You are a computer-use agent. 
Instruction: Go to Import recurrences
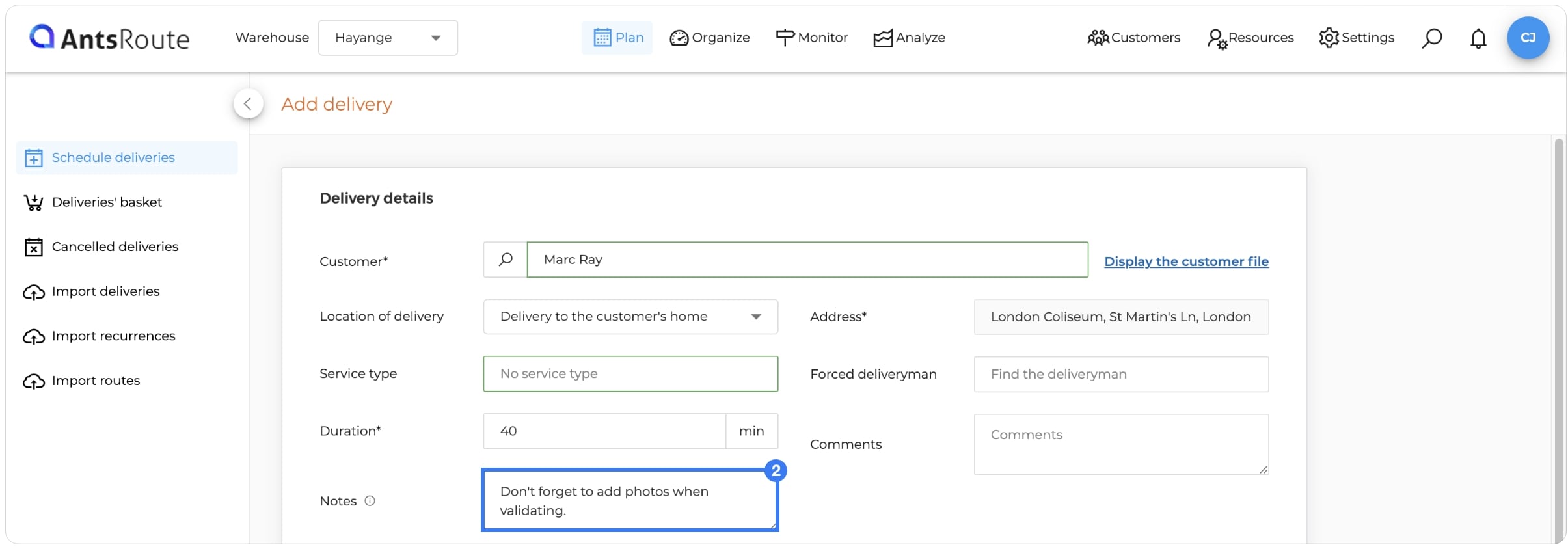[100, 336]
